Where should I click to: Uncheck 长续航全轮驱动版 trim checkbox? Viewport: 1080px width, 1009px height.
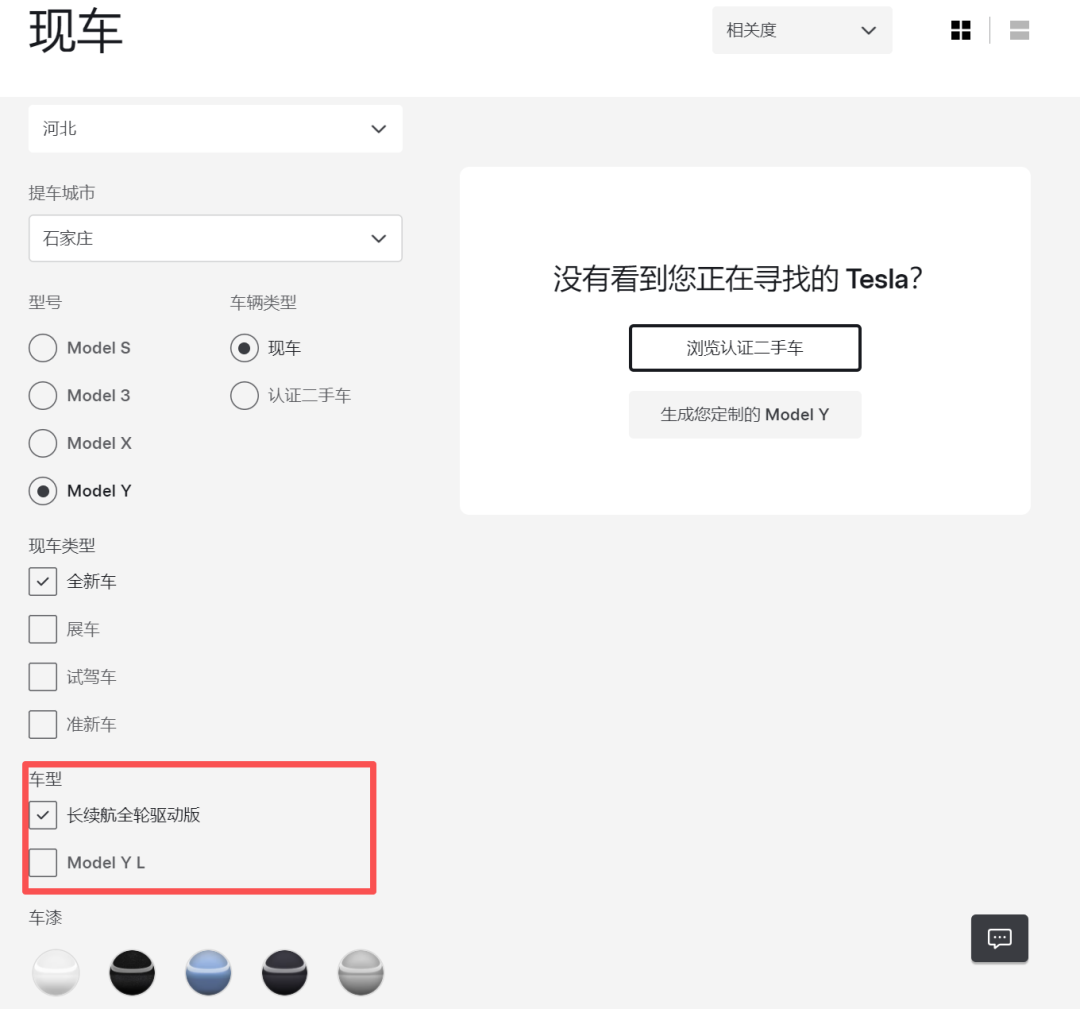(43, 815)
